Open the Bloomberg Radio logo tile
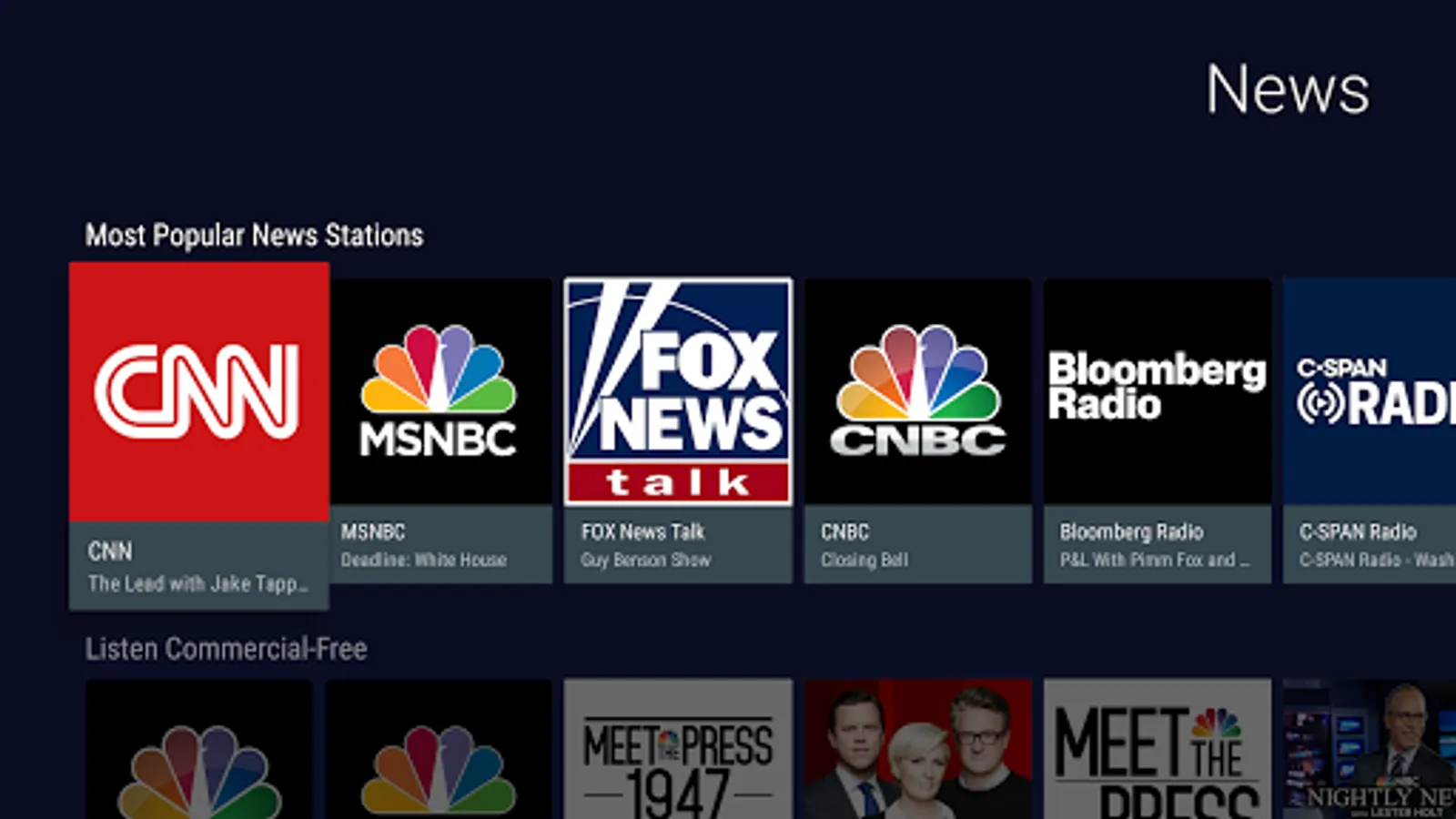 click(1158, 391)
